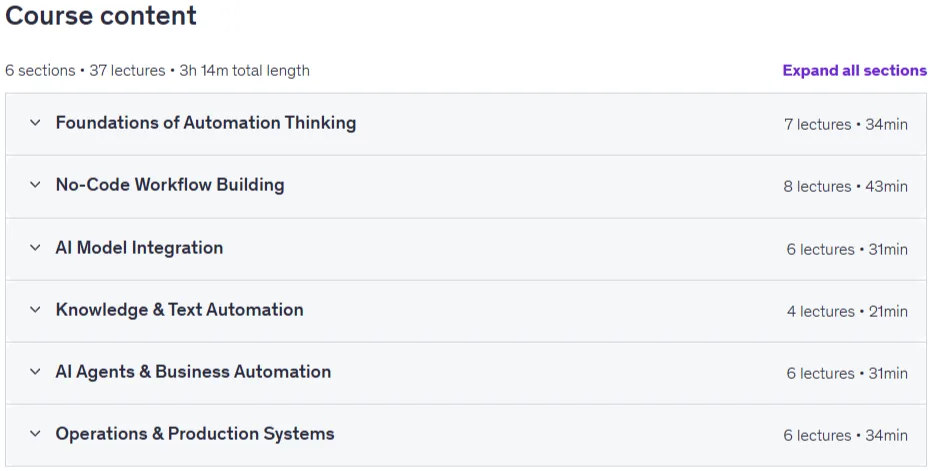The width and height of the screenshot is (930, 471).
Task: Select the Foundations of Automation Thinking title
Action: [x=206, y=123]
